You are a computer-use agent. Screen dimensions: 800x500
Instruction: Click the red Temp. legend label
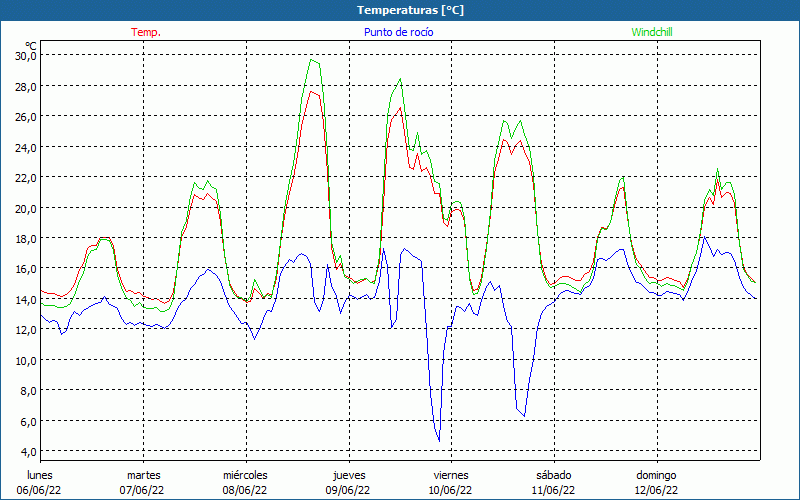tap(146, 32)
